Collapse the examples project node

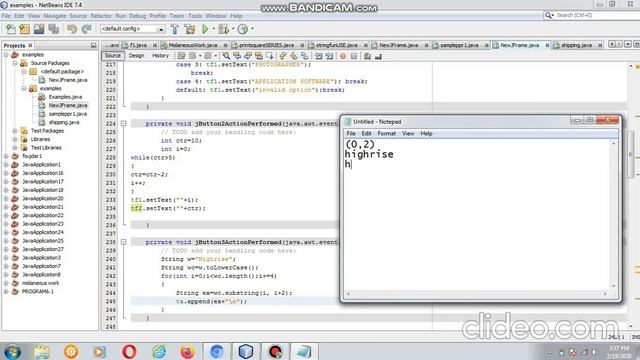click(6, 55)
